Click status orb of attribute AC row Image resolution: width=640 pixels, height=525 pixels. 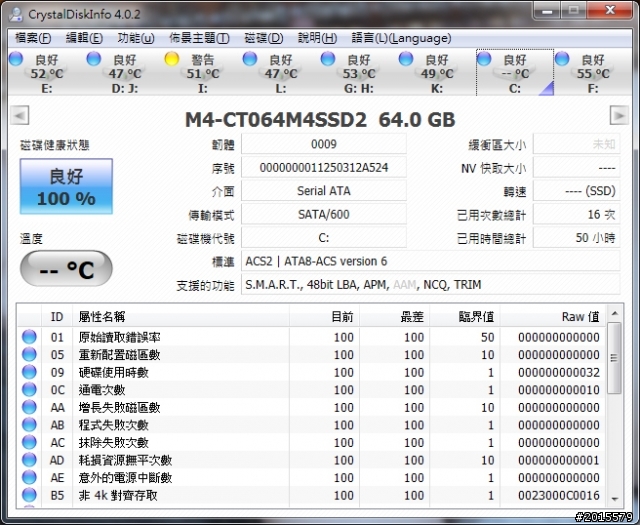29,442
